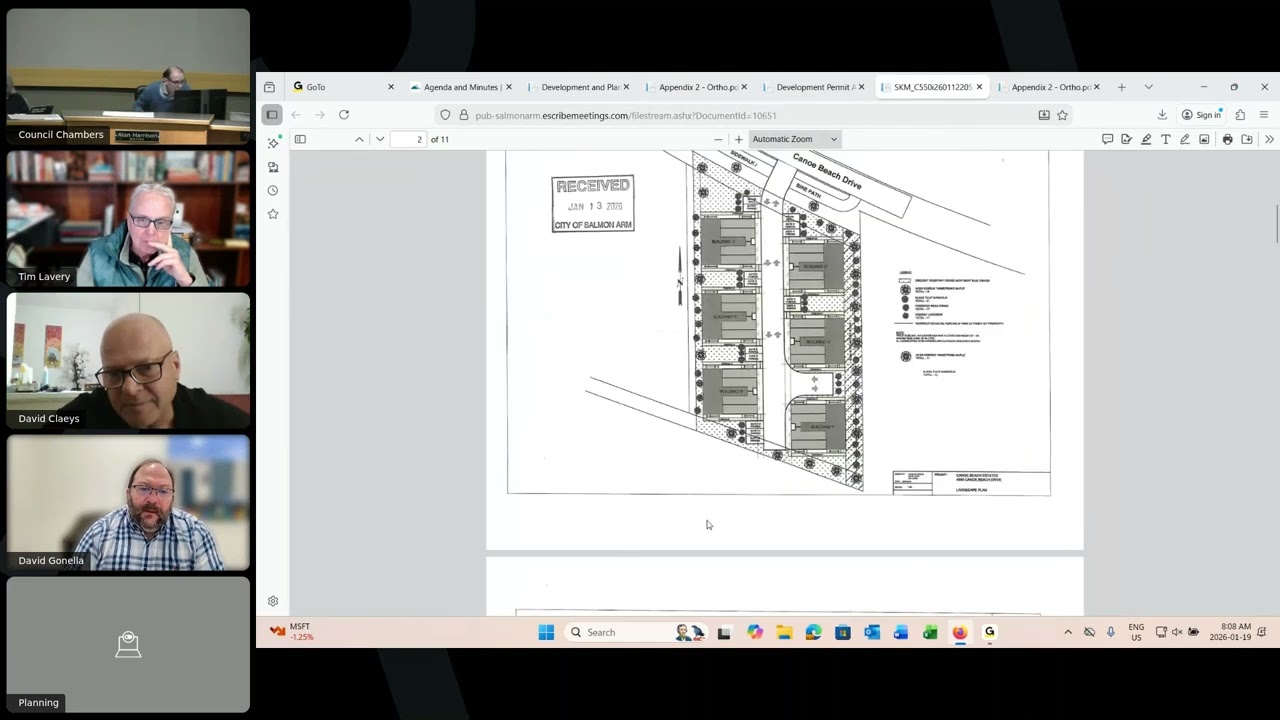Image resolution: width=1280 pixels, height=720 pixels.
Task: Go to previous PDF page arrow
Action: click(x=359, y=139)
